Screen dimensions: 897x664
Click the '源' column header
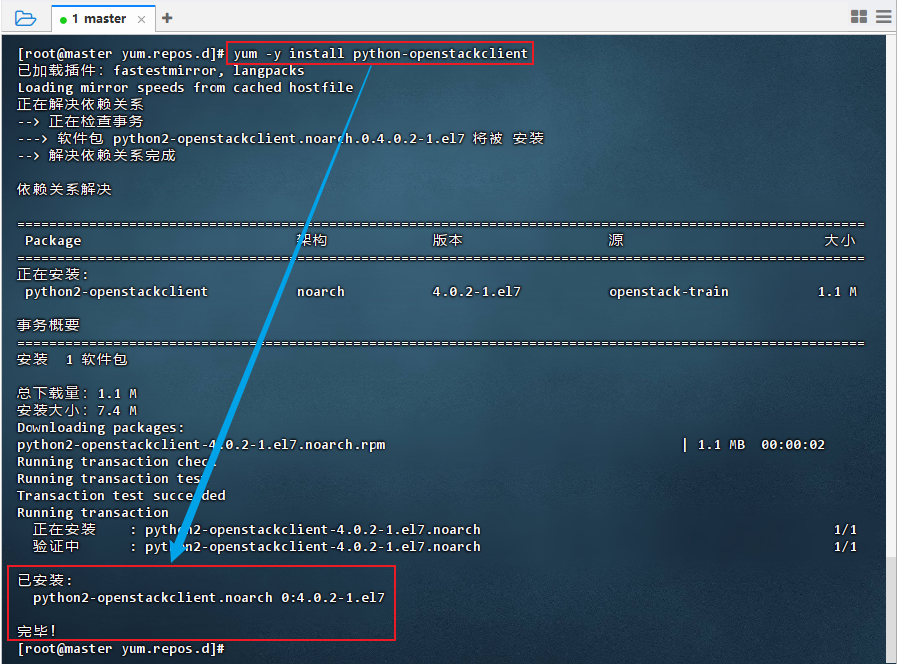point(616,240)
